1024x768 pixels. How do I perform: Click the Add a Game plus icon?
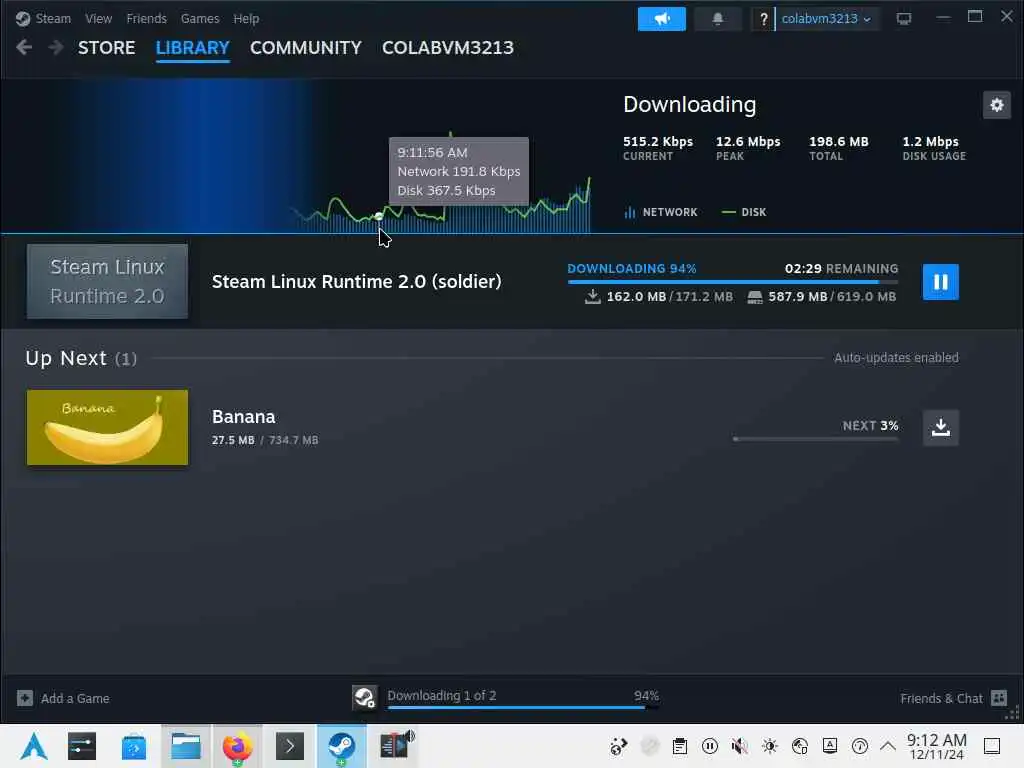pos(25,698)
